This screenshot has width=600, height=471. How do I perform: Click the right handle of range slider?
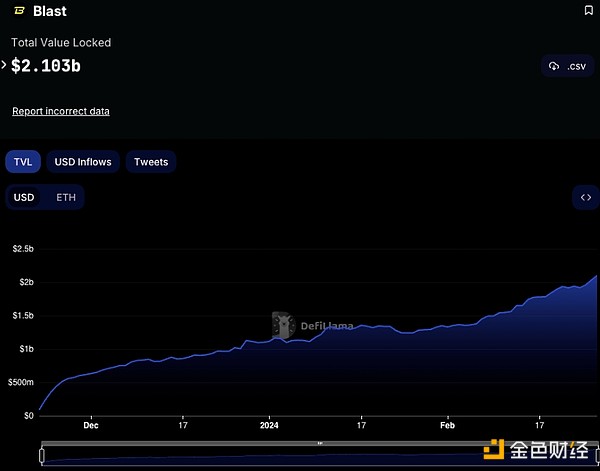click(x=596, y=456)
